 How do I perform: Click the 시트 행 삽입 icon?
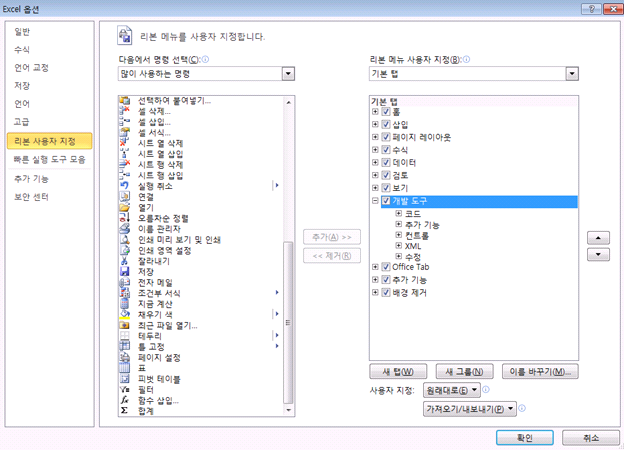tap(125, 175)
